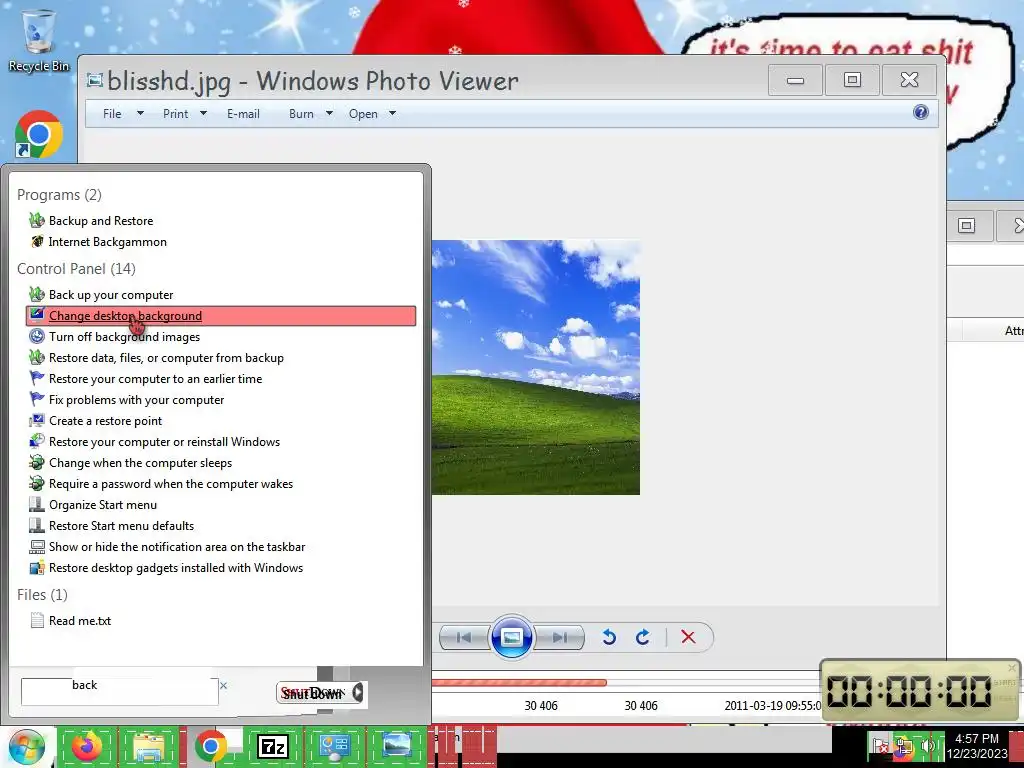Click the taskbar clock showing 4:57 PM
1024x768 pixels.
point(977,746)
